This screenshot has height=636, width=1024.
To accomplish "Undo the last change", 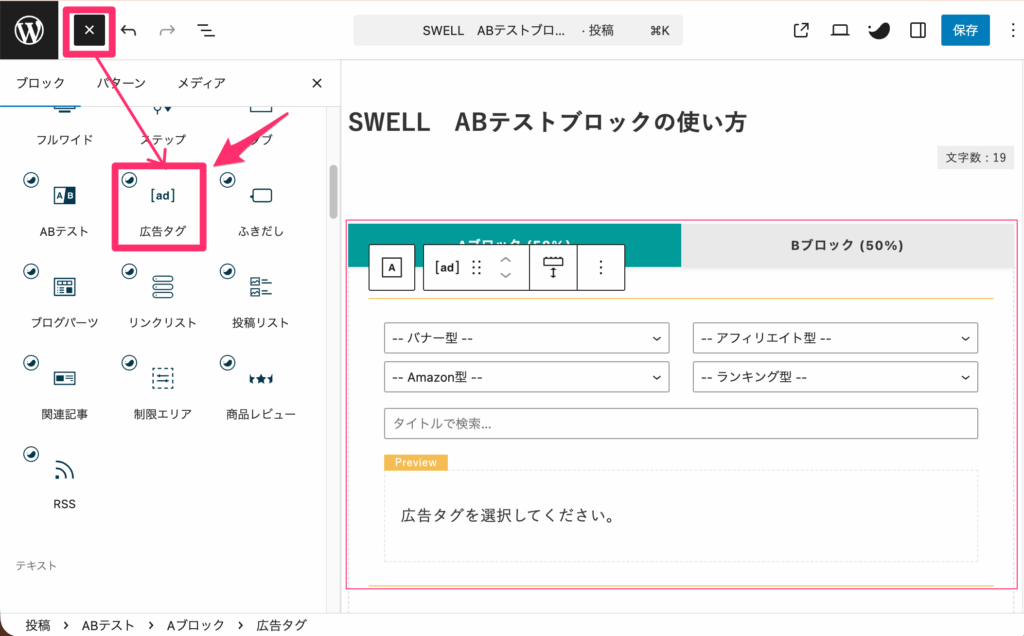I will point(128,30).
